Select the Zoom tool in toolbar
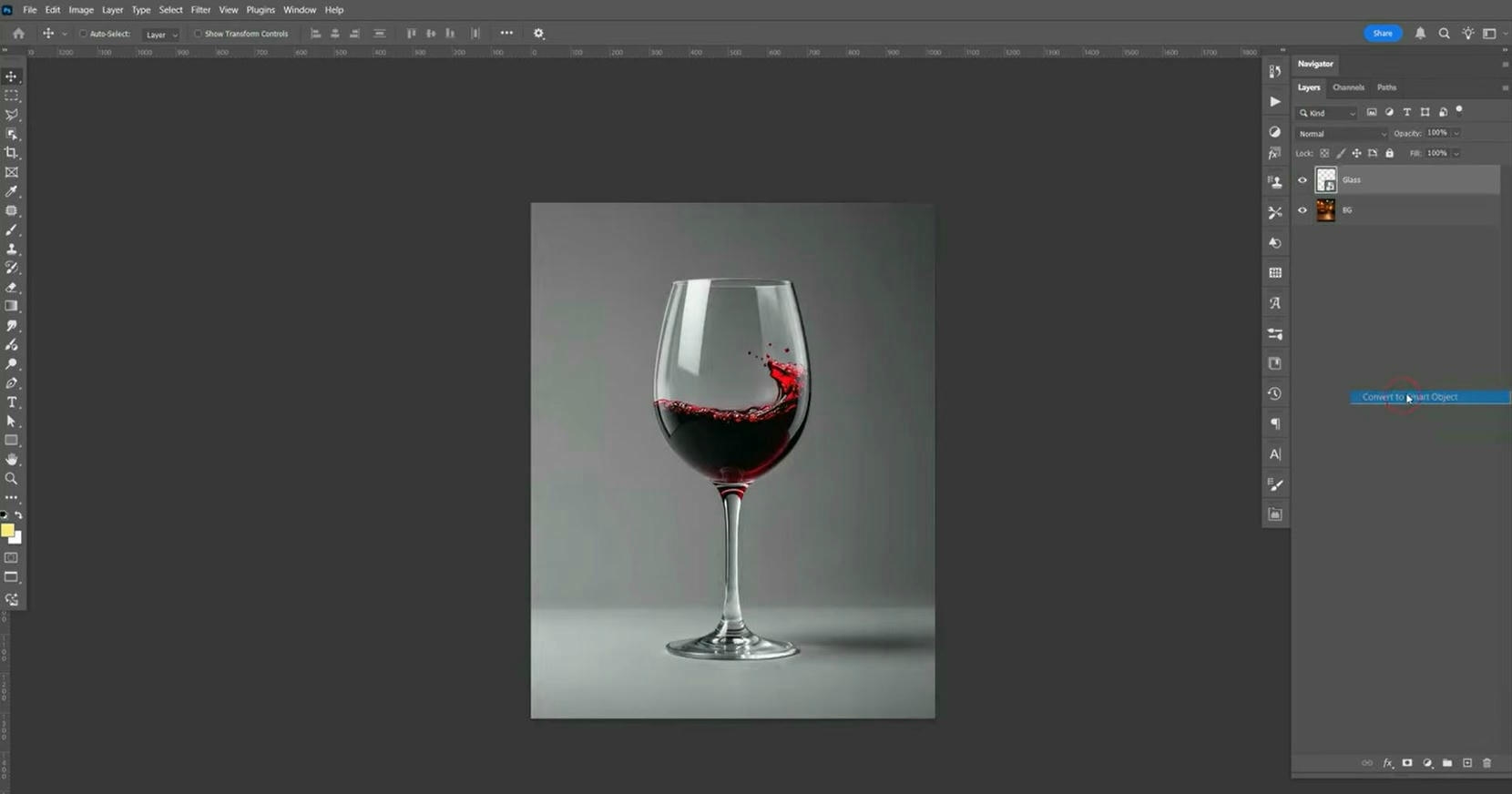The width and height of the screenshot is (1512, 794). pos(12,479)
